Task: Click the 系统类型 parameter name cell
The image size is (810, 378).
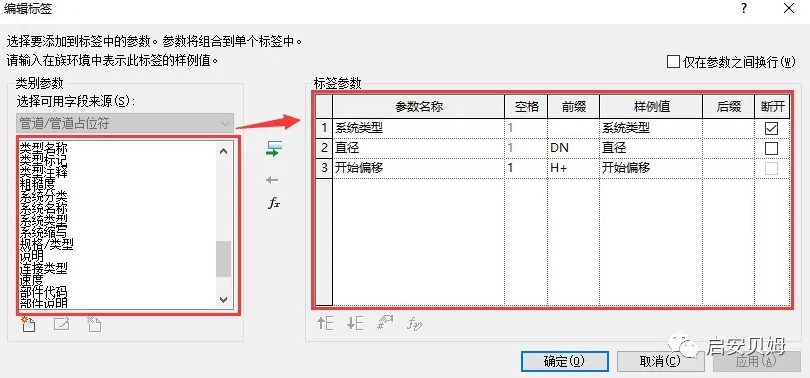Action: pos(418,128)
